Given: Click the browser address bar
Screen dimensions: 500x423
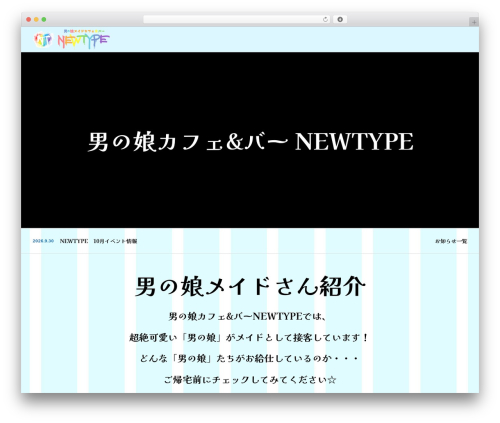Looking at the screenshot, I should pos(237,19).
